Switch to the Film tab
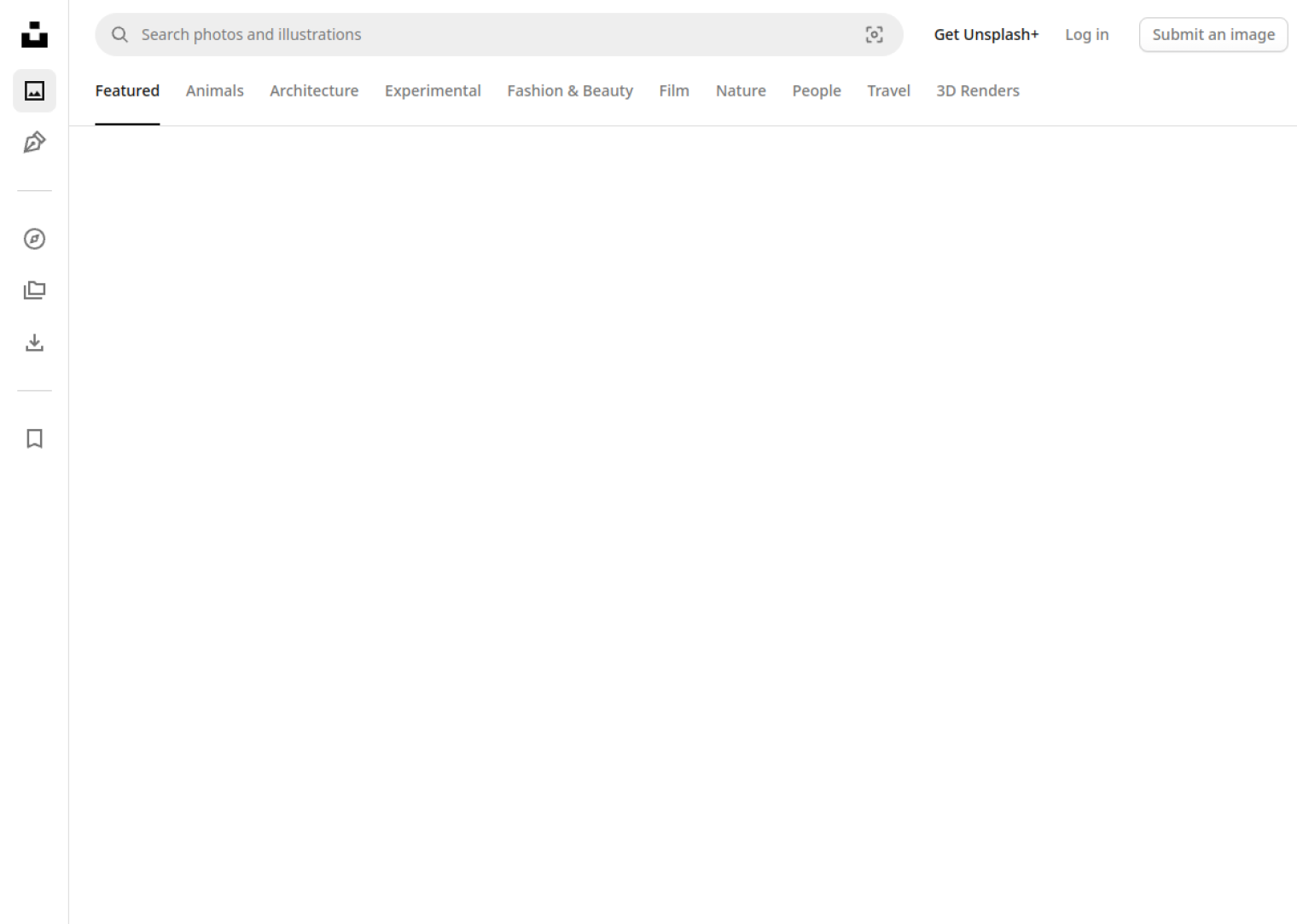 (674, 90)
